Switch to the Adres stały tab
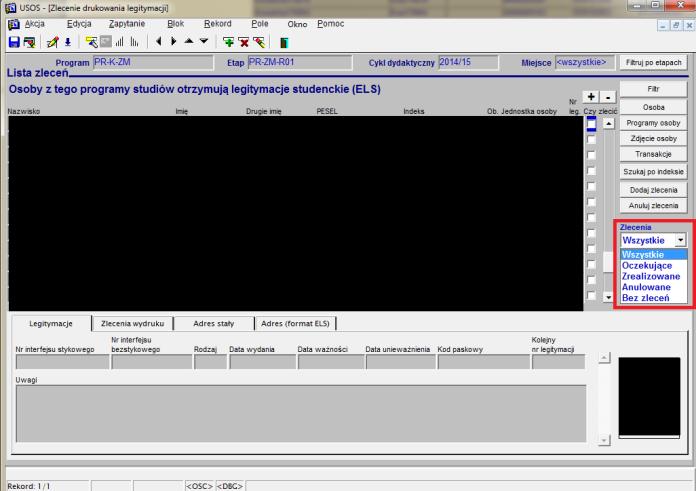The height and width of the screenshot is (491, 696). (x=214, y=324)
